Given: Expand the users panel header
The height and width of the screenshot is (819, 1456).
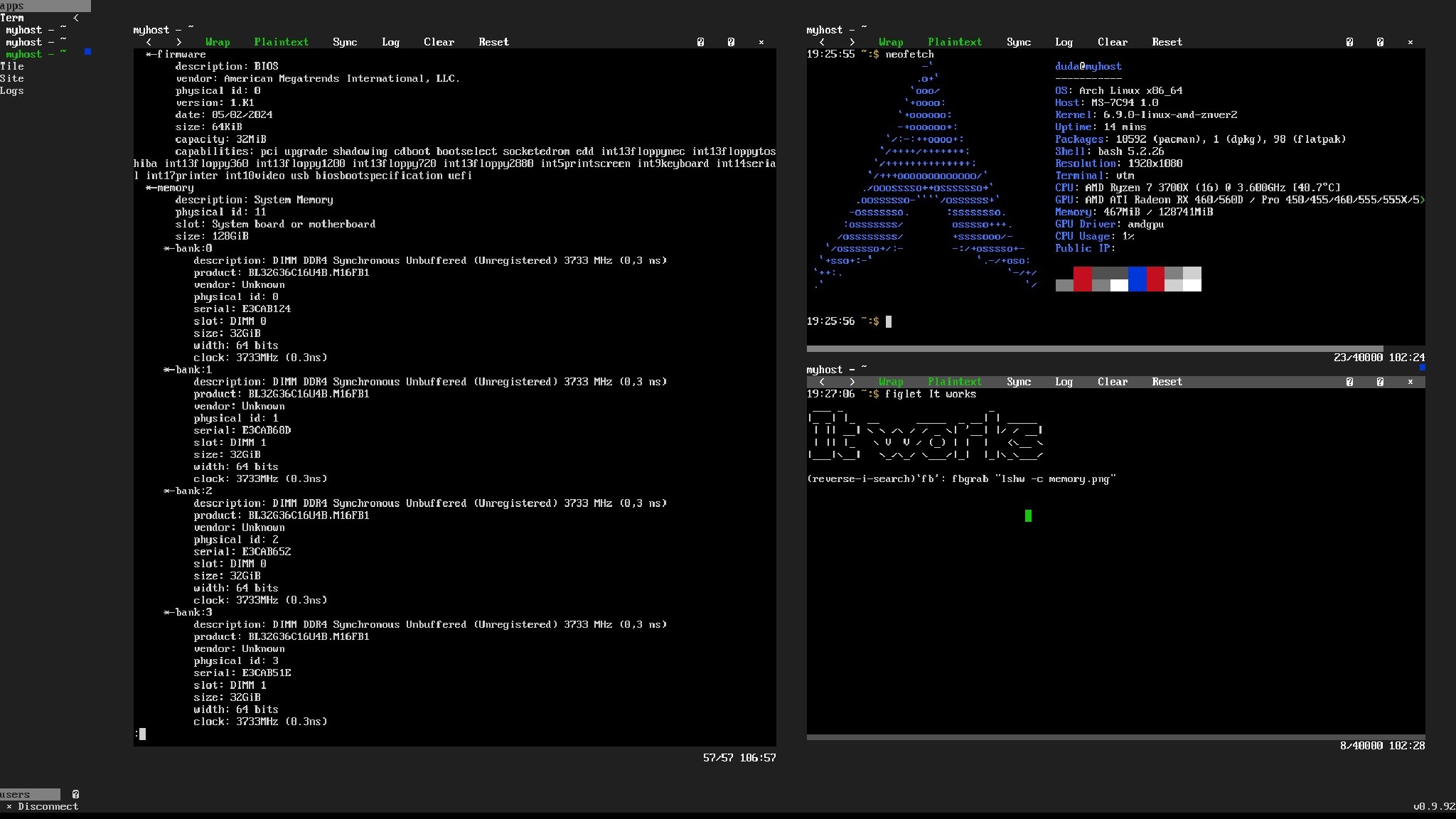Looking at the screenshot, I should point(30,794).
